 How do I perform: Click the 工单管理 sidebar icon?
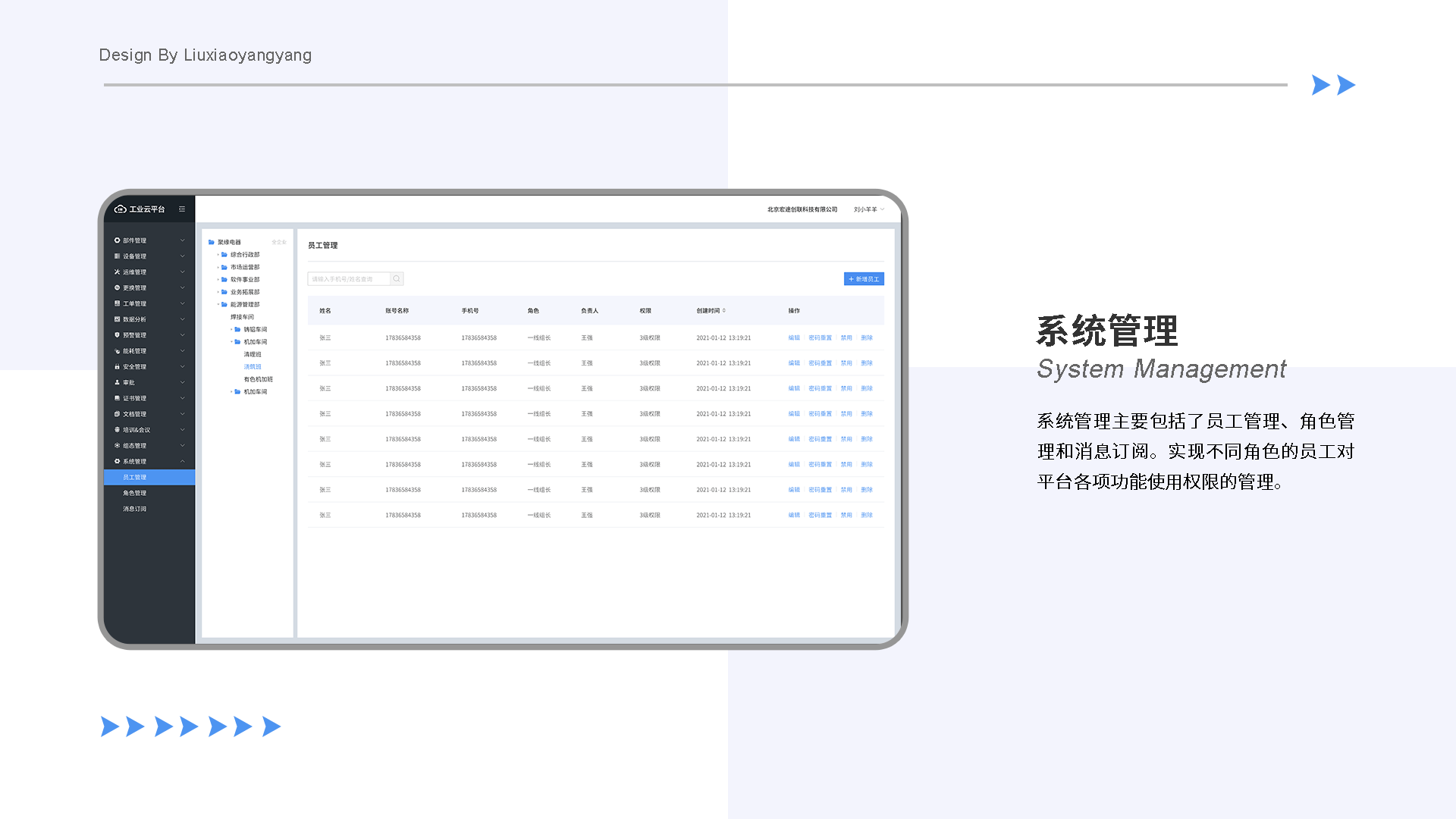[118, 303]
